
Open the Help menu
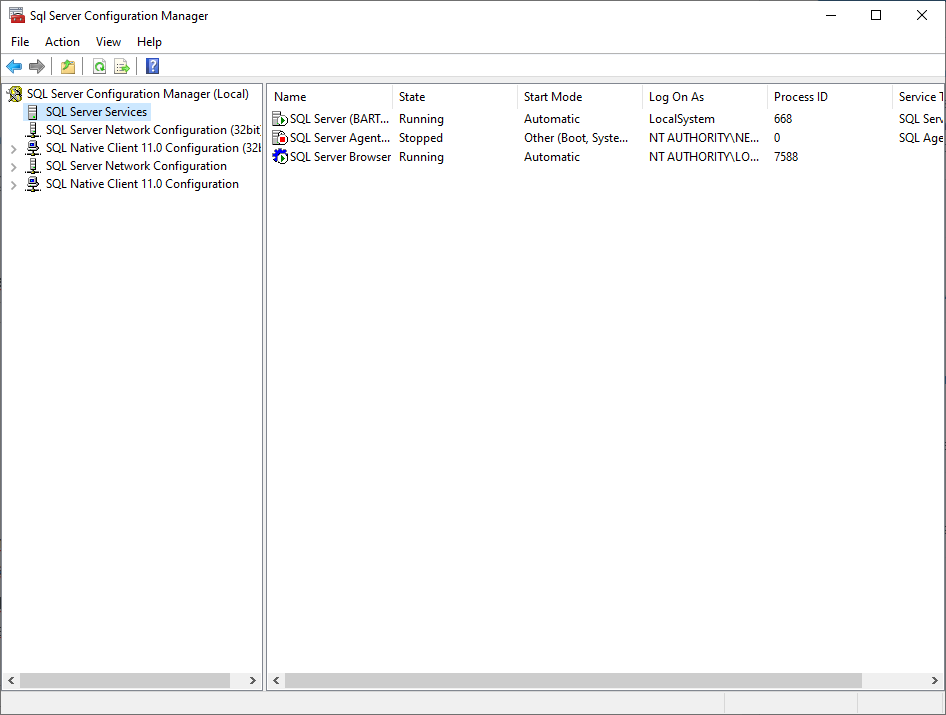149,42
